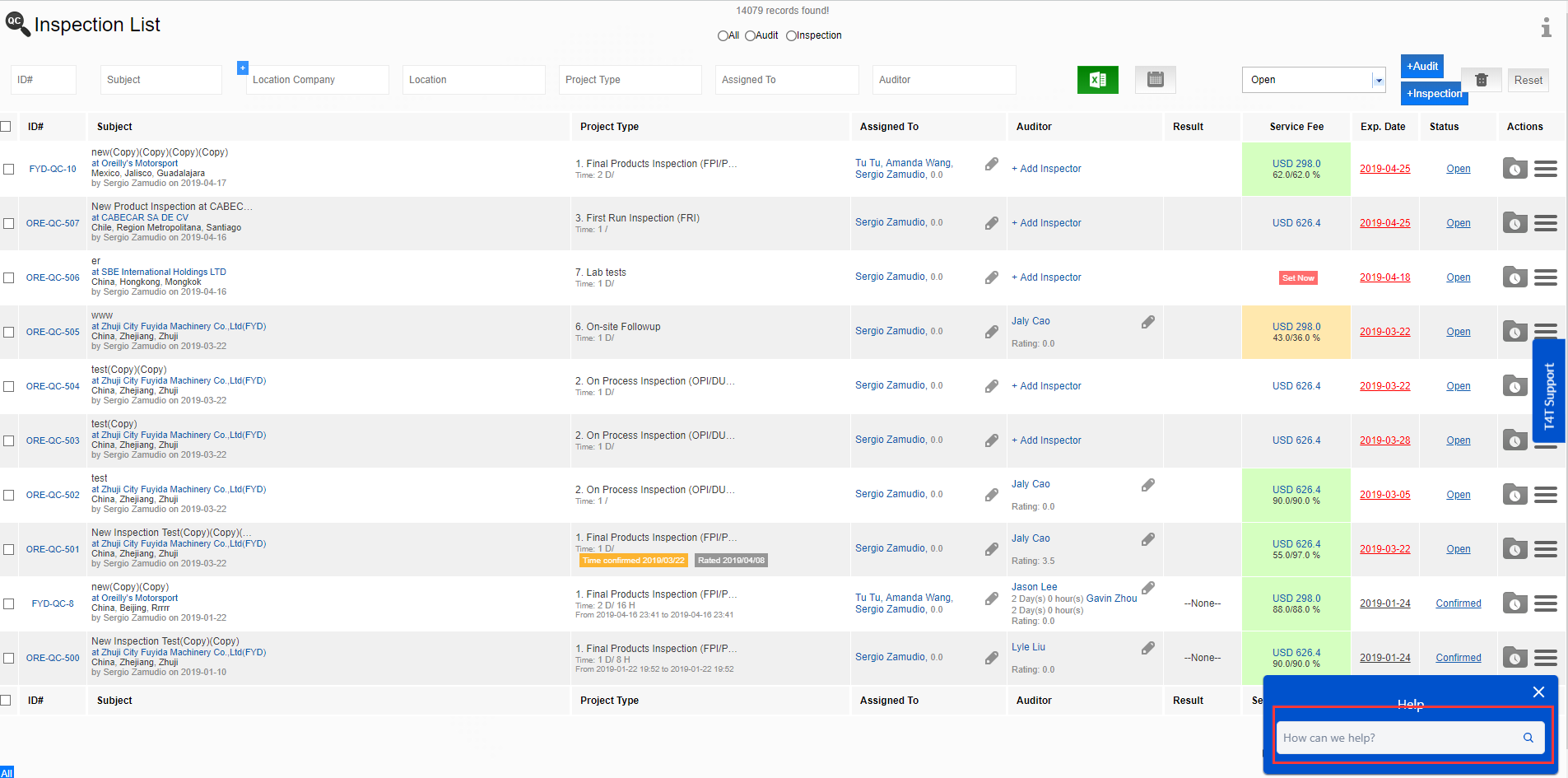The height and width of the screenshot is (778, 1568).
Task: Open folder icon for ORE-QC-506
Action: pyautogui.click(x=1514, y=277)
